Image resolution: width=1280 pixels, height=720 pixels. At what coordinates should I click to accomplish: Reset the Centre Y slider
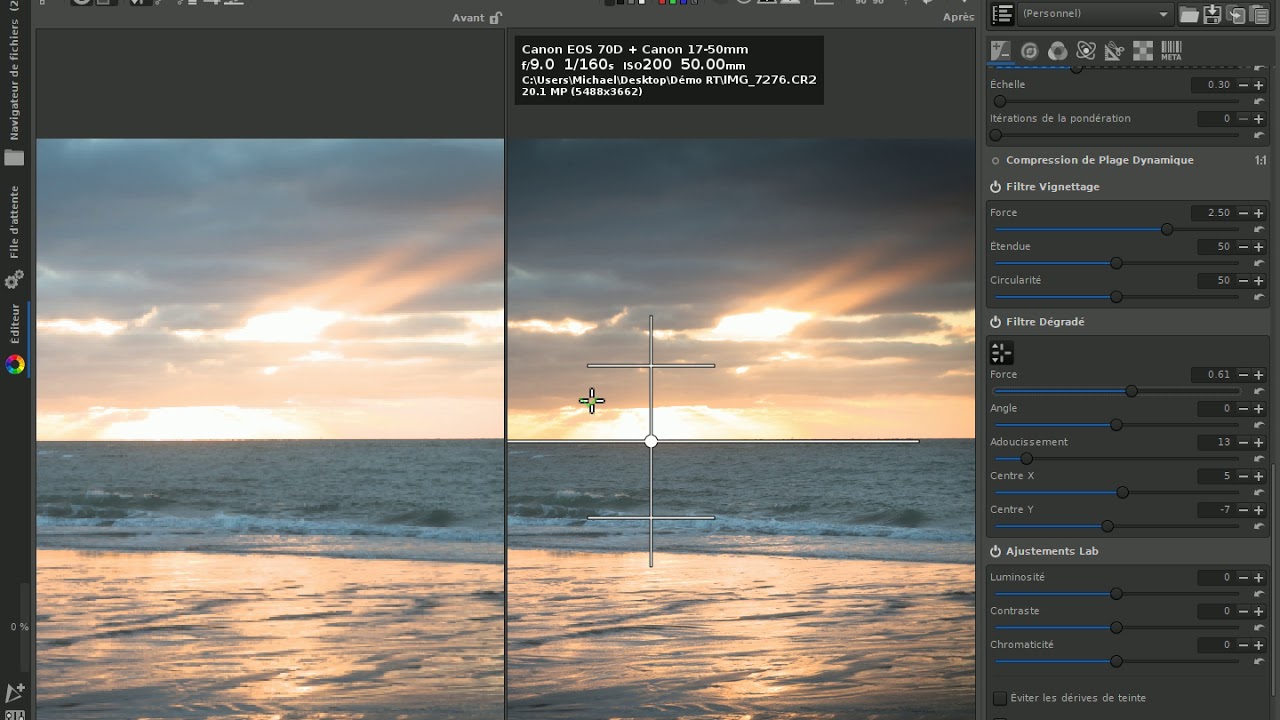point(1259,526)
